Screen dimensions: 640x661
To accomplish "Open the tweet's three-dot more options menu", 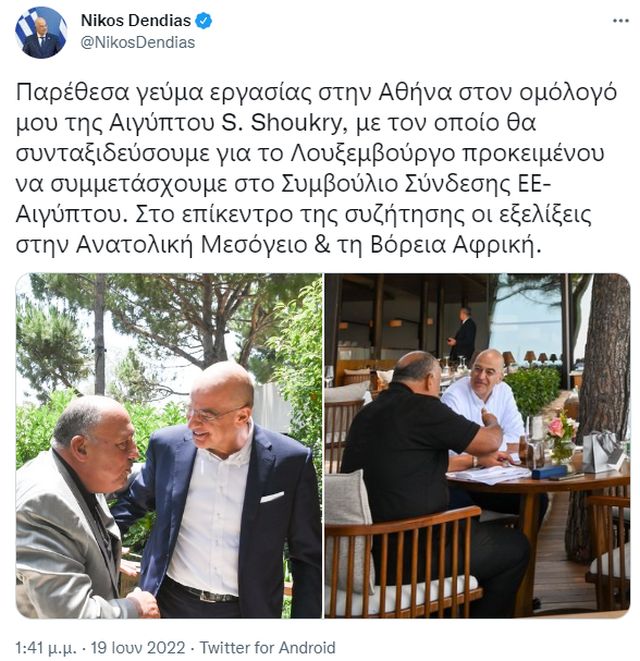I will [x=620, y=21].
